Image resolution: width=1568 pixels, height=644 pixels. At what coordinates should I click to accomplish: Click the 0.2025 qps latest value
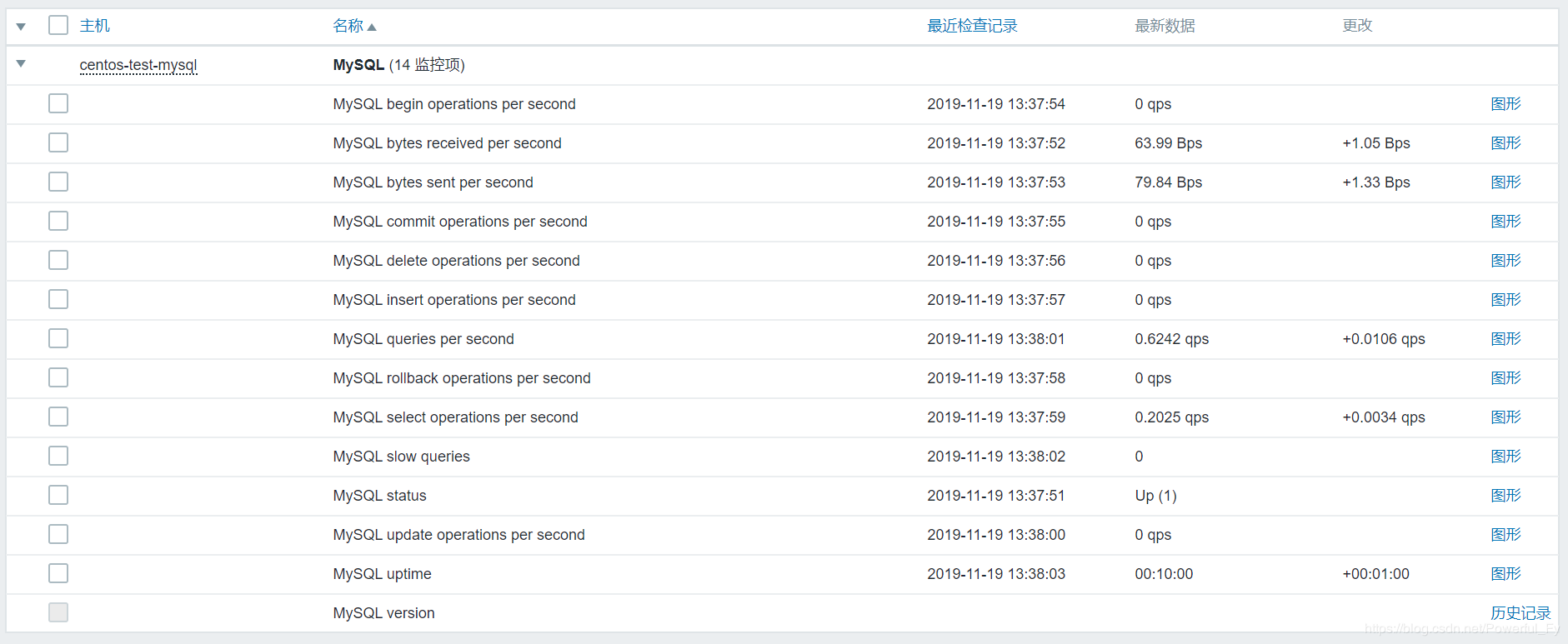1171,417
